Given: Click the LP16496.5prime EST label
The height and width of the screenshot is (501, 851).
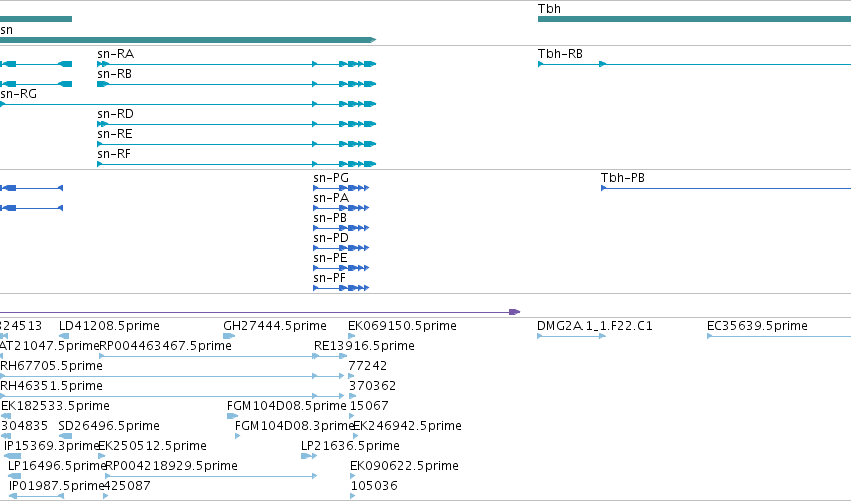Looking at the screenshot, I should [x=56, y=466].
